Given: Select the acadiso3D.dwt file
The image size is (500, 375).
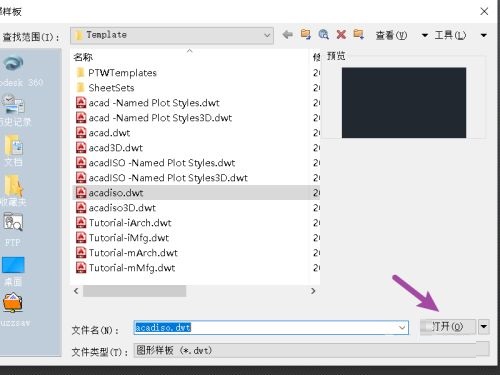Looking at the screenshot, I should 116,208.
